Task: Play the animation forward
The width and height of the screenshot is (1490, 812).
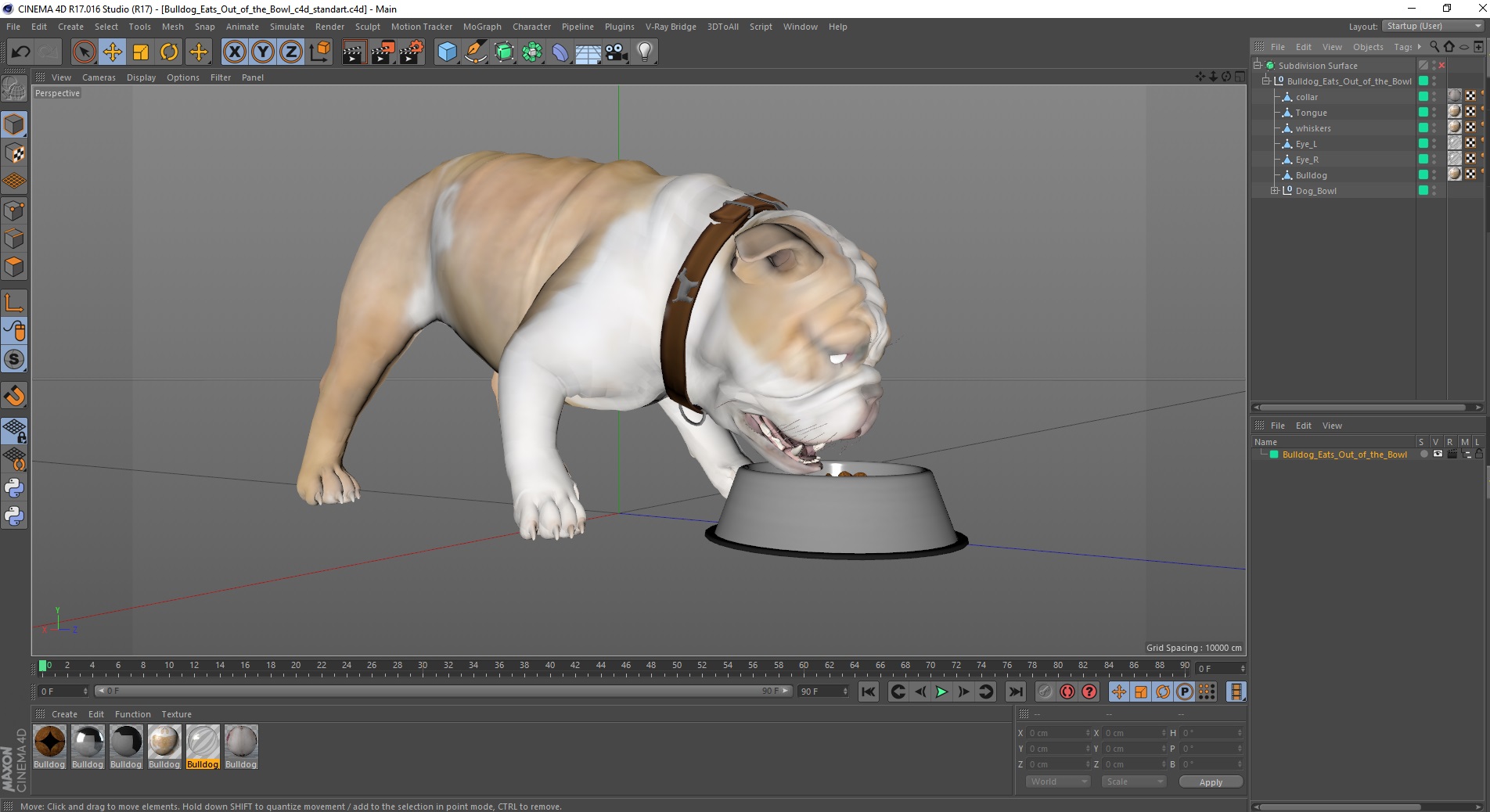Action: click(x=941, y=692)
